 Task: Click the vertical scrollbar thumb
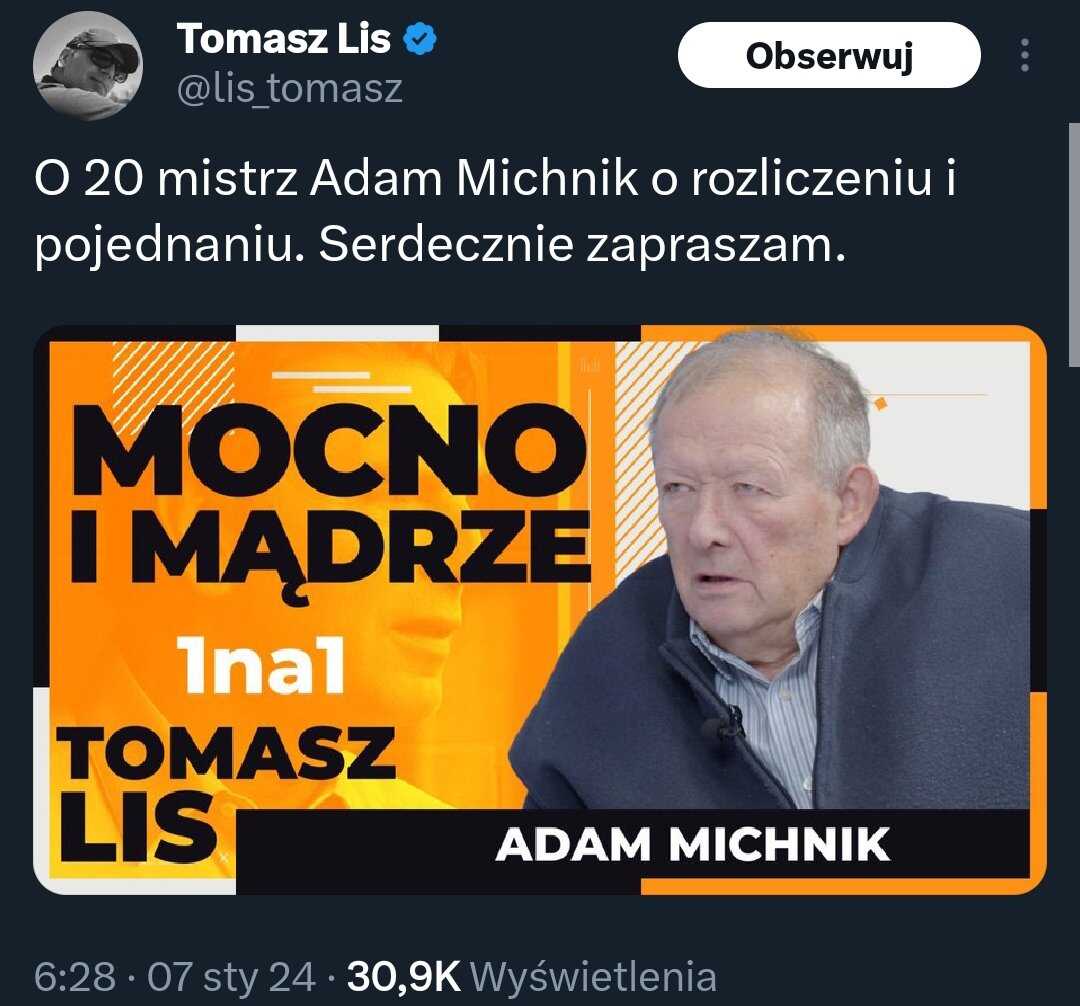(1074, 244)
